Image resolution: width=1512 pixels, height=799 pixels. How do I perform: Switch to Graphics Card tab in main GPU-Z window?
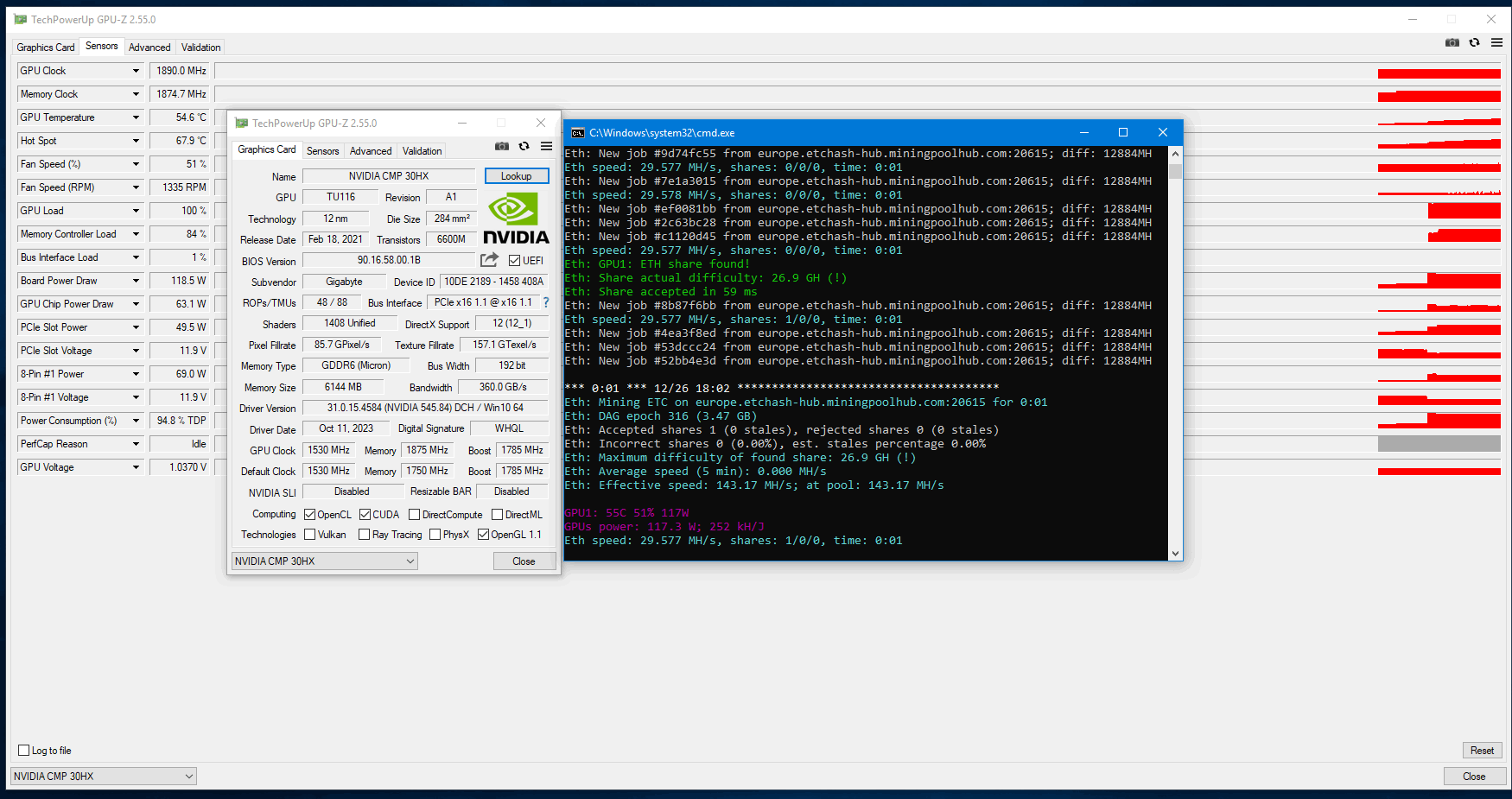point(46,48)
